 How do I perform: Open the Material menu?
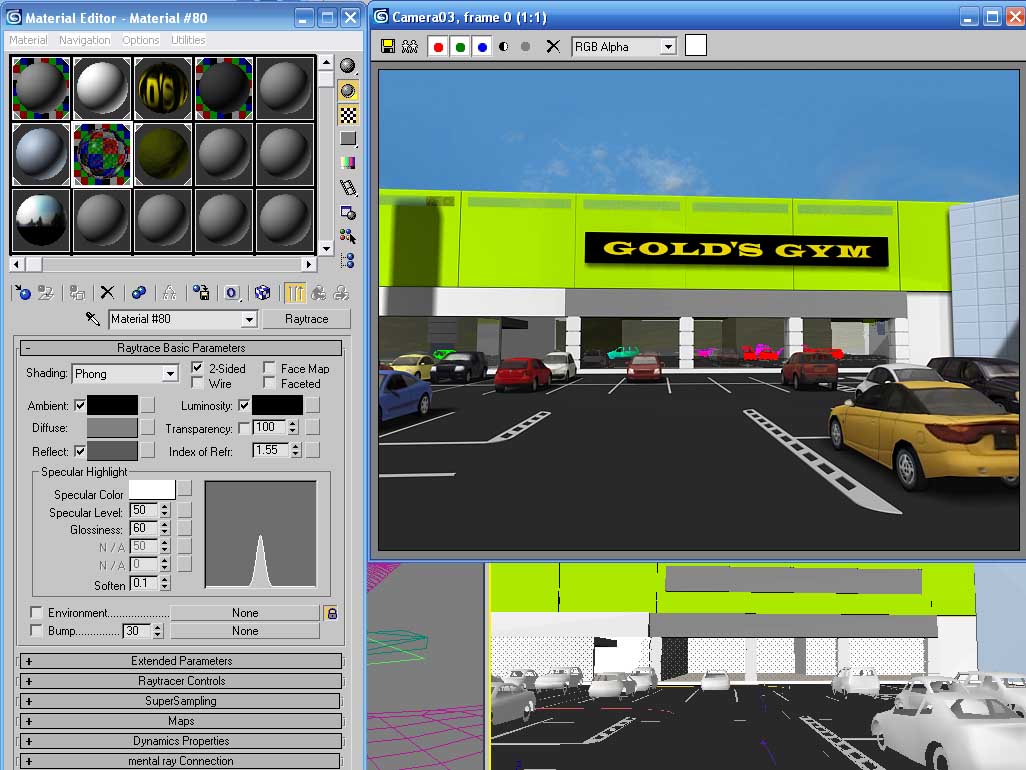pyautogui.click(x=28, y=40)
